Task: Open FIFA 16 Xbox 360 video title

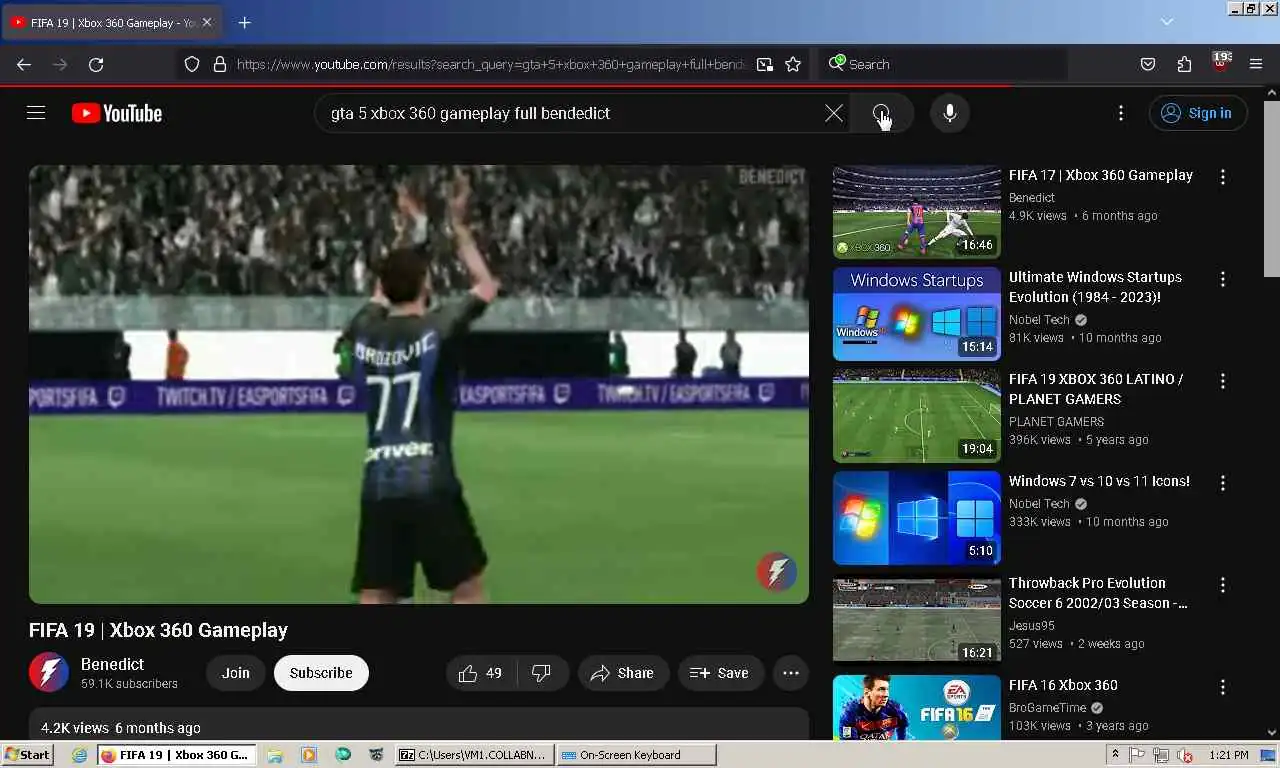Action: tap(1063, 685)
